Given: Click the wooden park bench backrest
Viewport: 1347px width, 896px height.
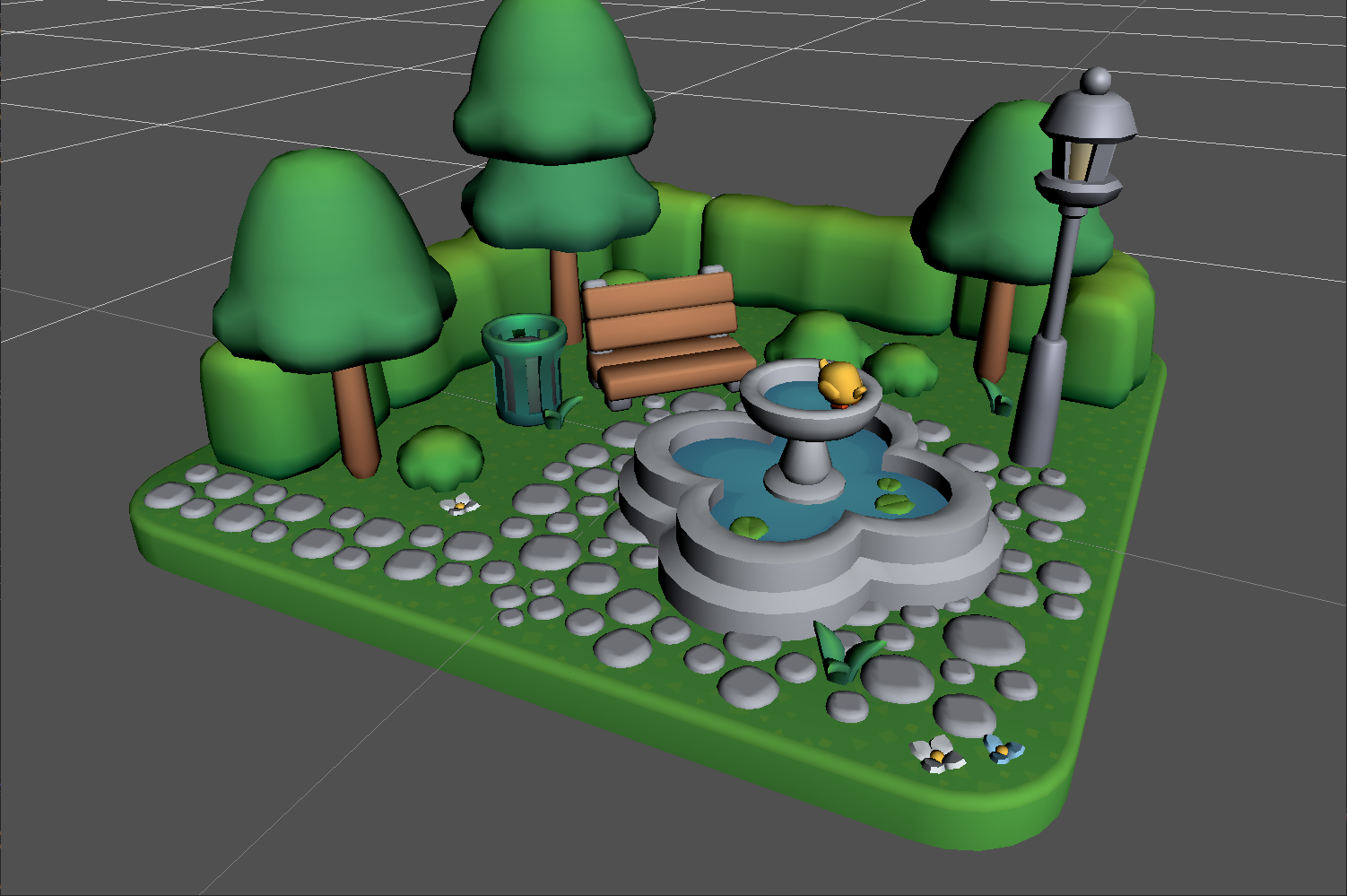Looking at the screenshot, I should tap(659, 309).
